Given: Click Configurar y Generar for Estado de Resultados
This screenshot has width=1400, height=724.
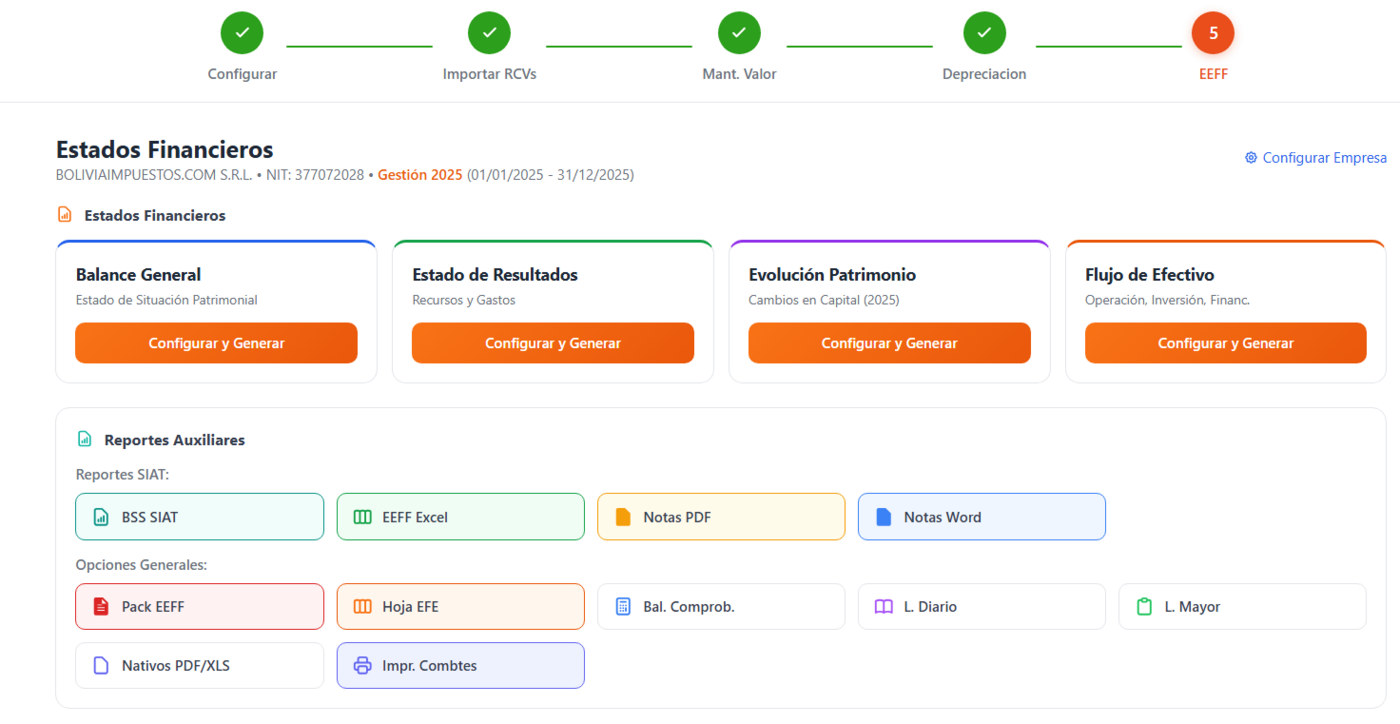Looking at the screenshot, I should click(x=553, y=343).
